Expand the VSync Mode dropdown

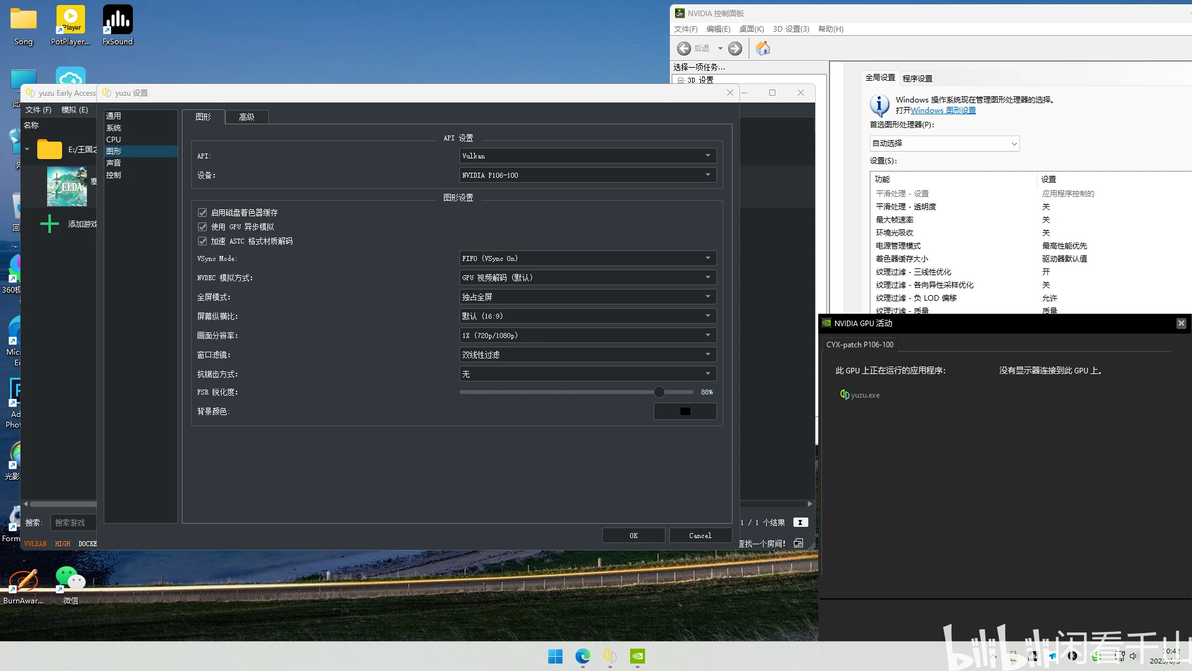pyautogui.click(x=586, y=258)
